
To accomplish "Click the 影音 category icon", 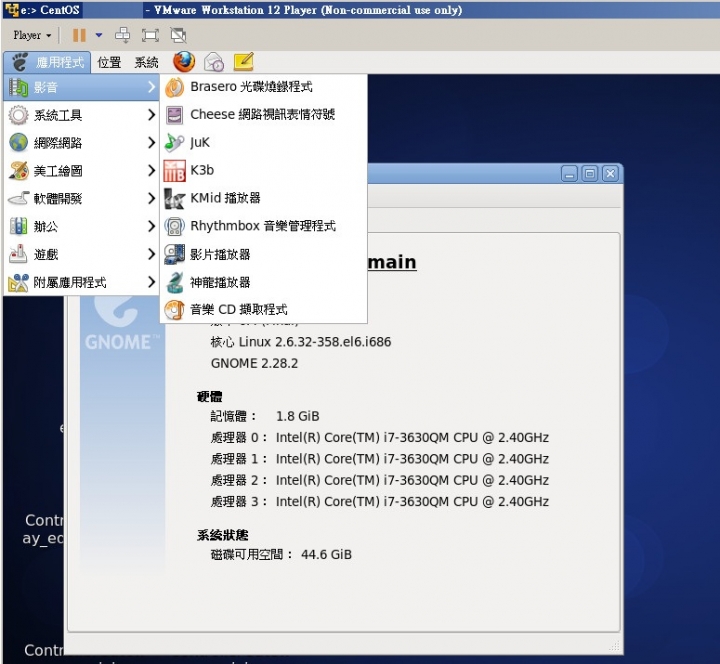I will point(18,87).
